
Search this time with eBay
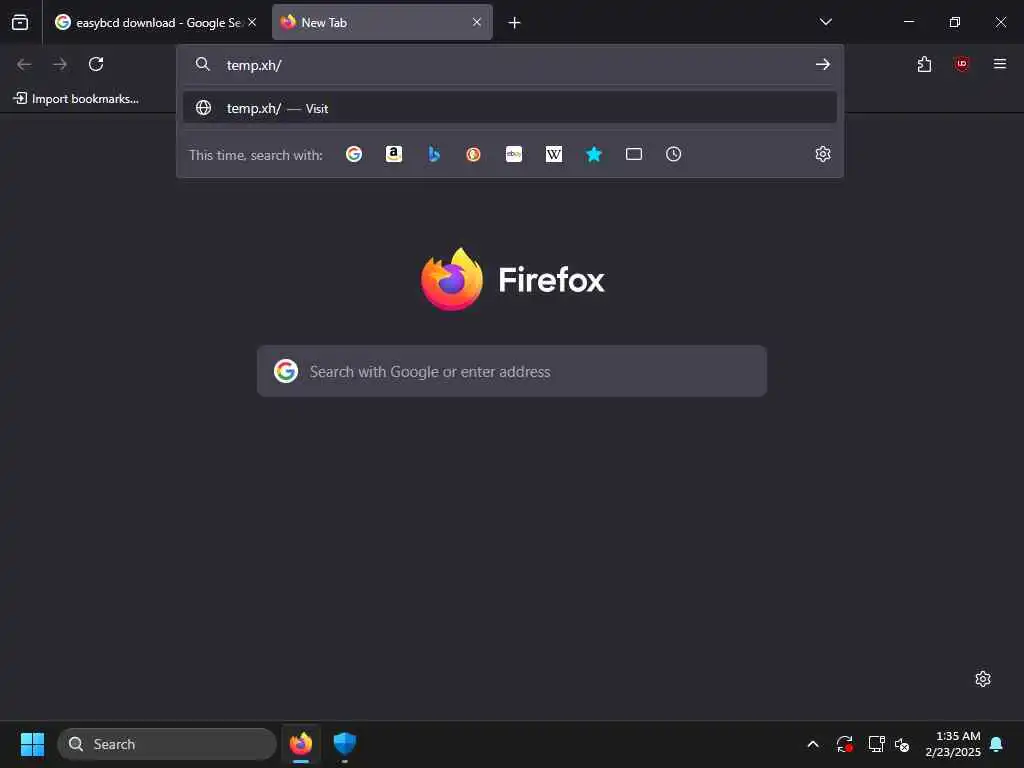514,154
